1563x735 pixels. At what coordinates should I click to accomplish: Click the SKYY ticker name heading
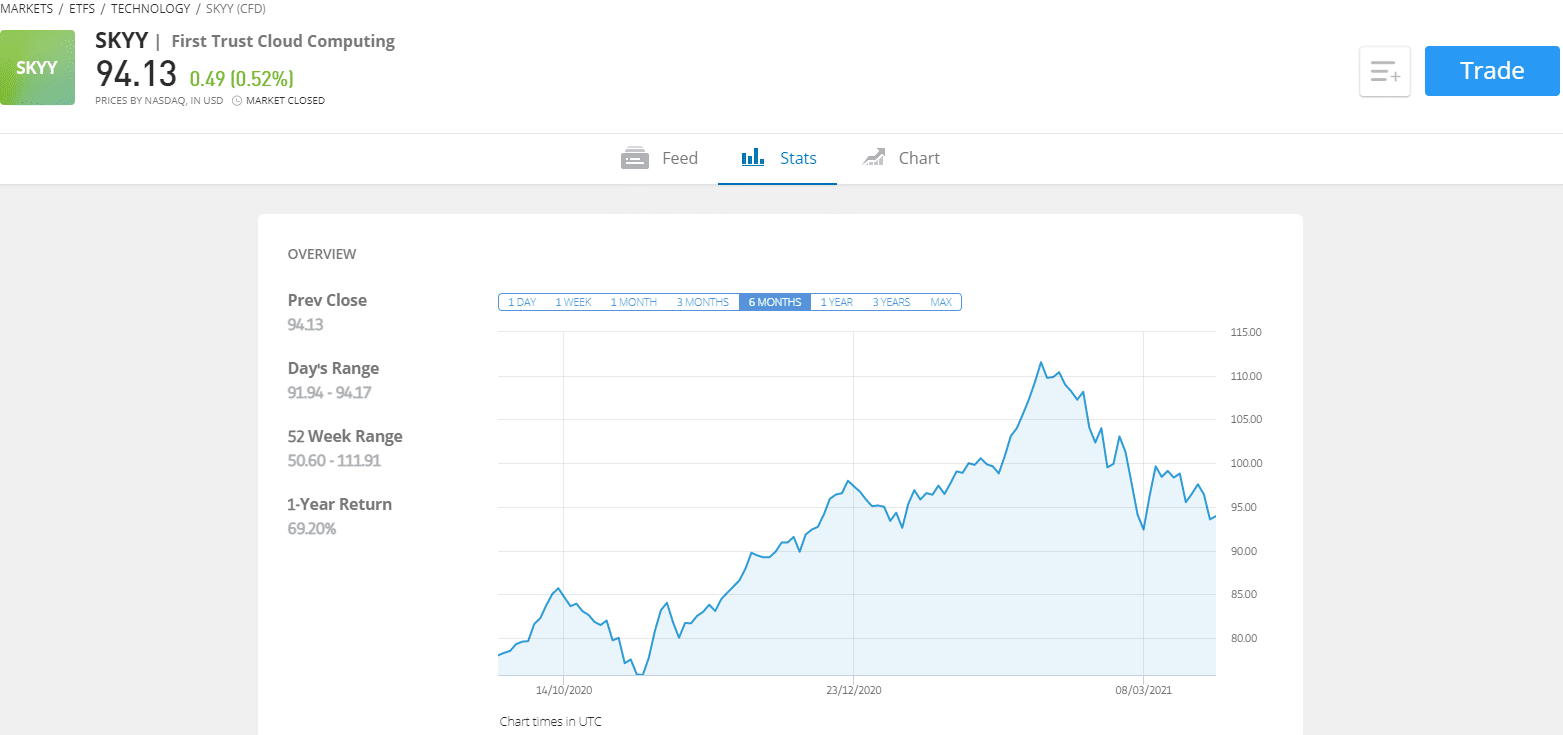121,41
